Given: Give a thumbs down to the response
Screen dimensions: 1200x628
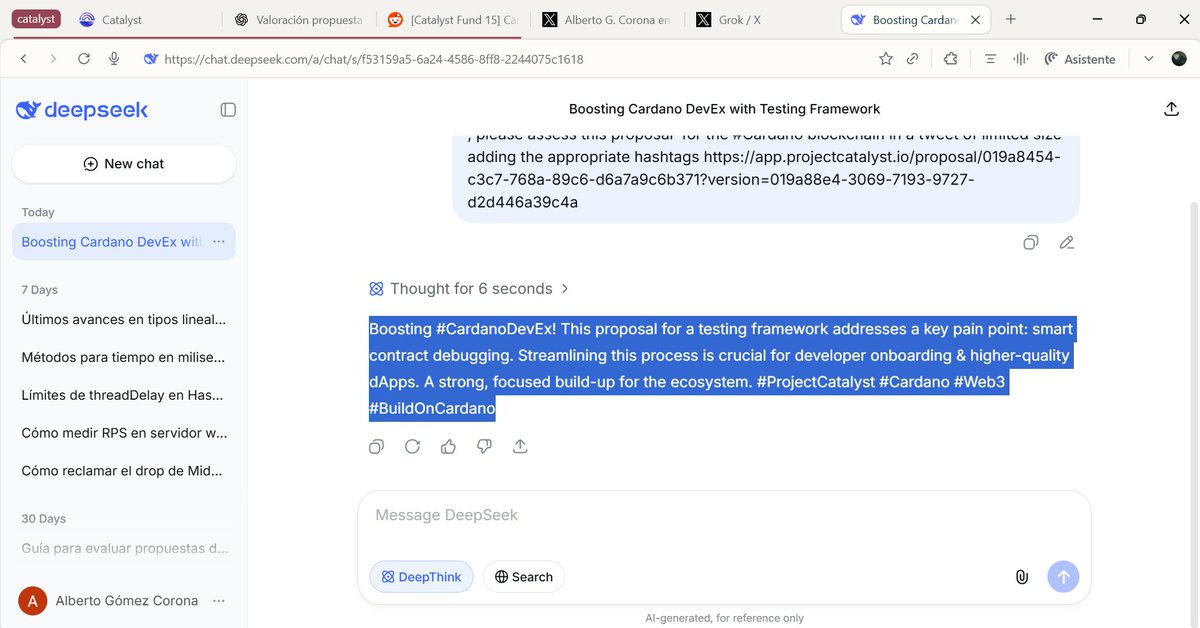Looking at the screenshot, I should 484,446.
